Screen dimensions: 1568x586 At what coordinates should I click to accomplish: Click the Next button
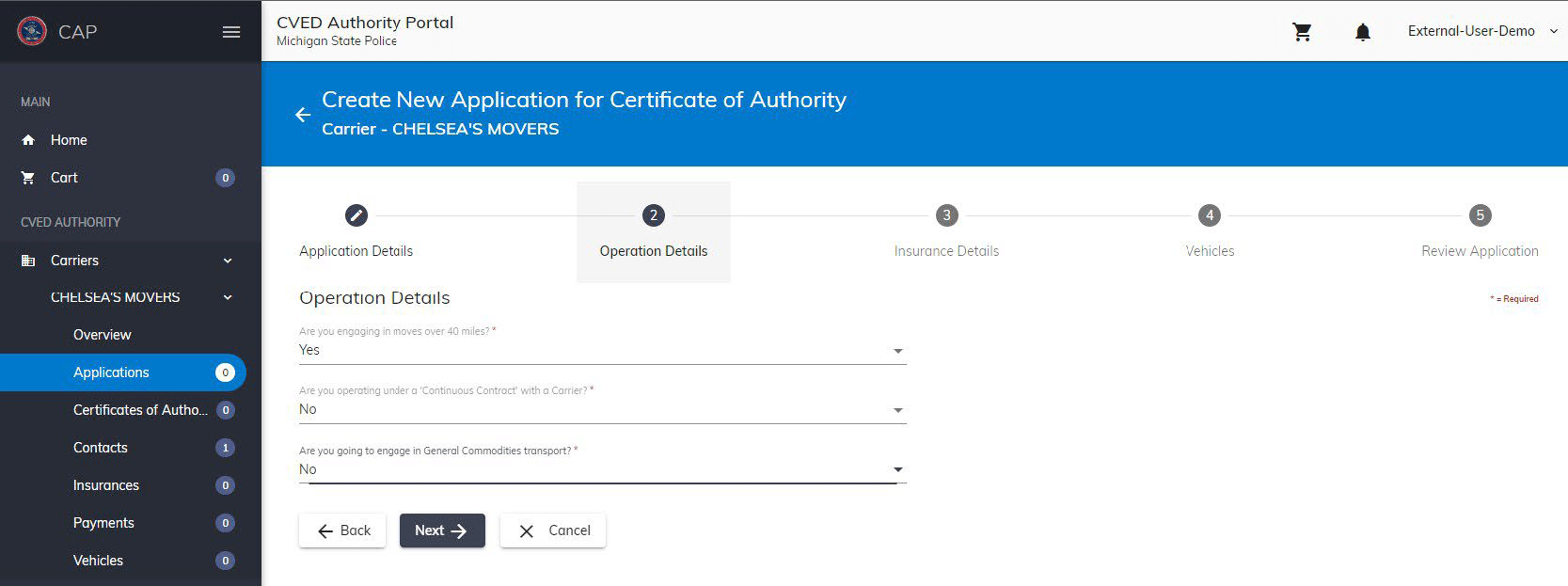coord(442,531)
